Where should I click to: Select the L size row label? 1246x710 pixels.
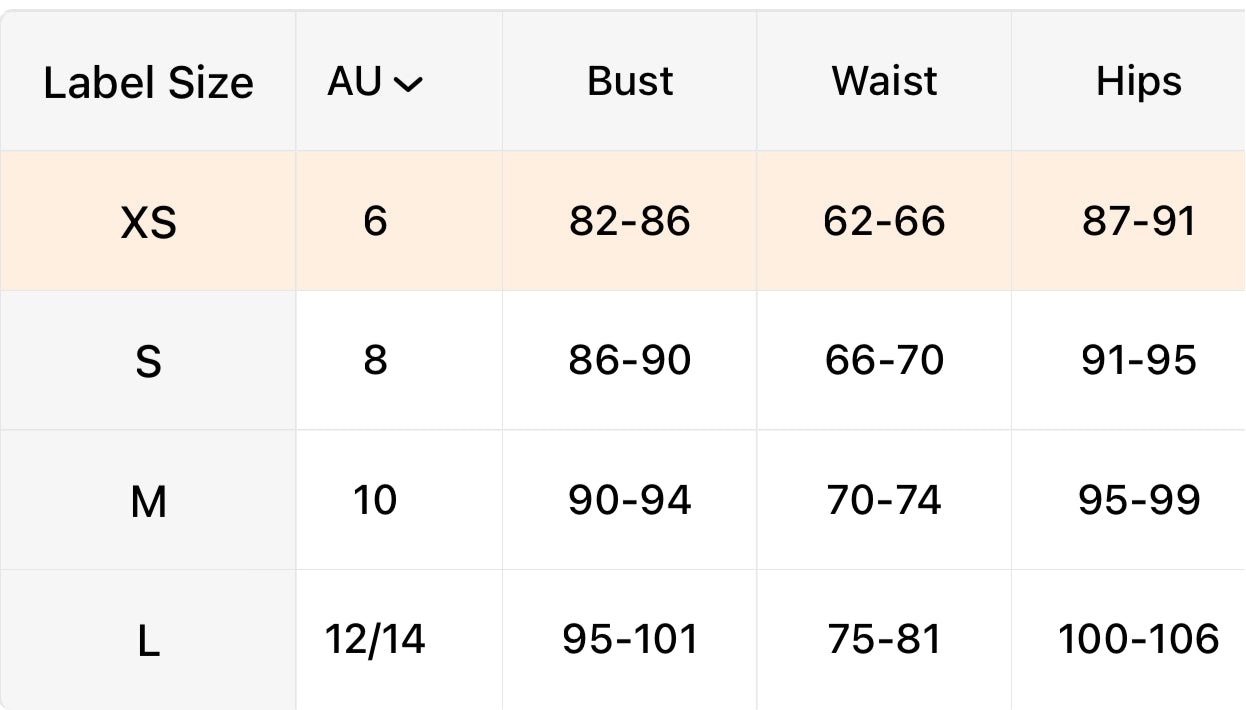coord(148,641)
